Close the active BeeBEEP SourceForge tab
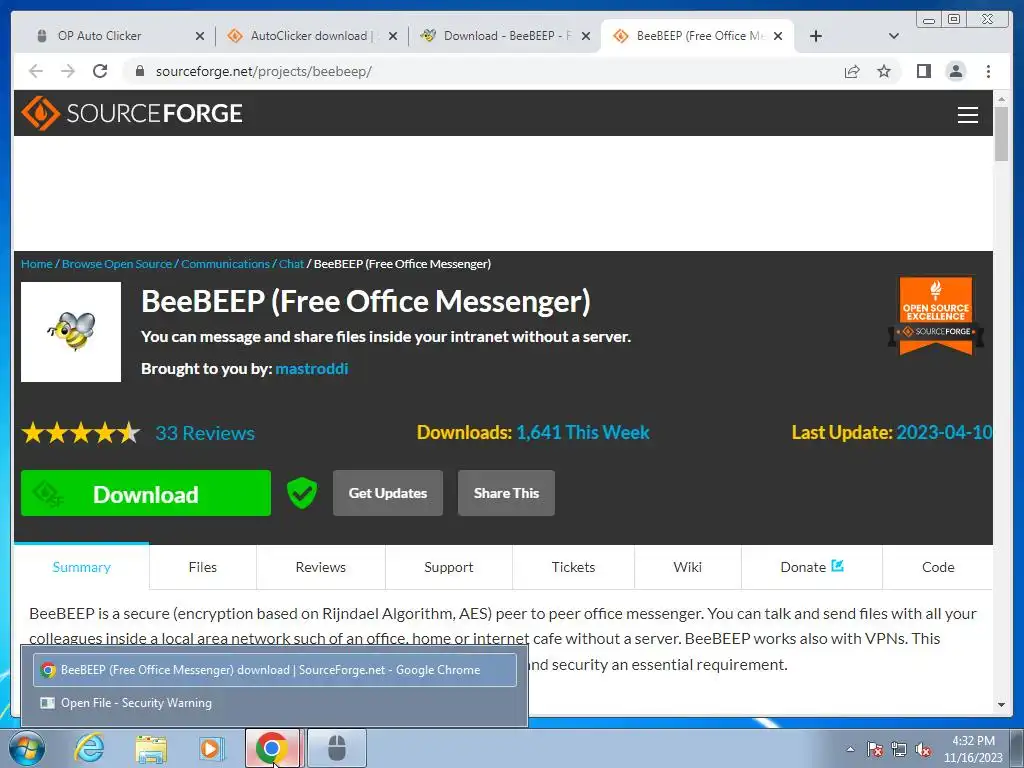This screenshot has height=768, width=1024. coord(778,36)
